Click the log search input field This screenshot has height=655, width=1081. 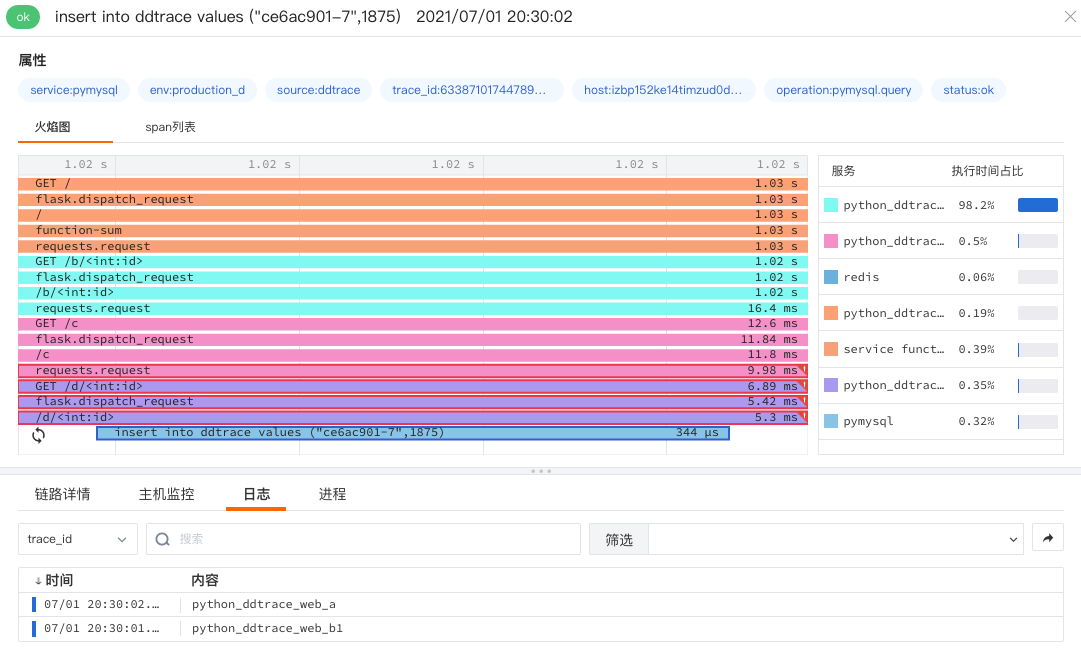click(363, 539)
